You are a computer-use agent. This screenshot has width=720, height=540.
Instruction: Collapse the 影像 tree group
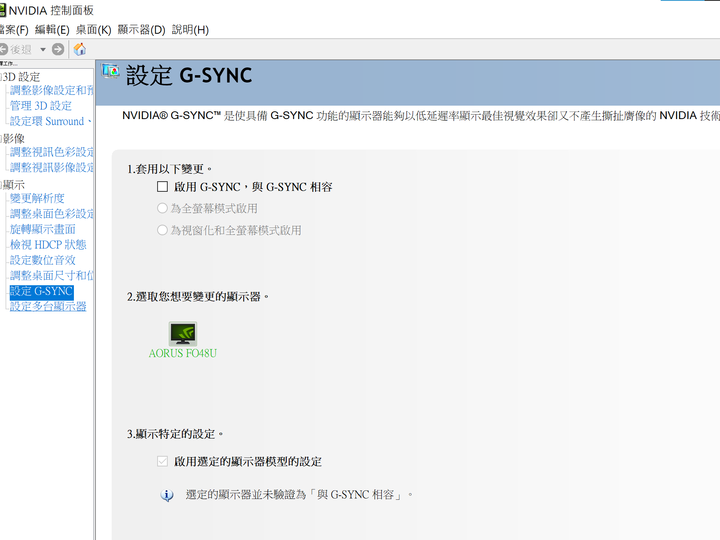[1, 138]
